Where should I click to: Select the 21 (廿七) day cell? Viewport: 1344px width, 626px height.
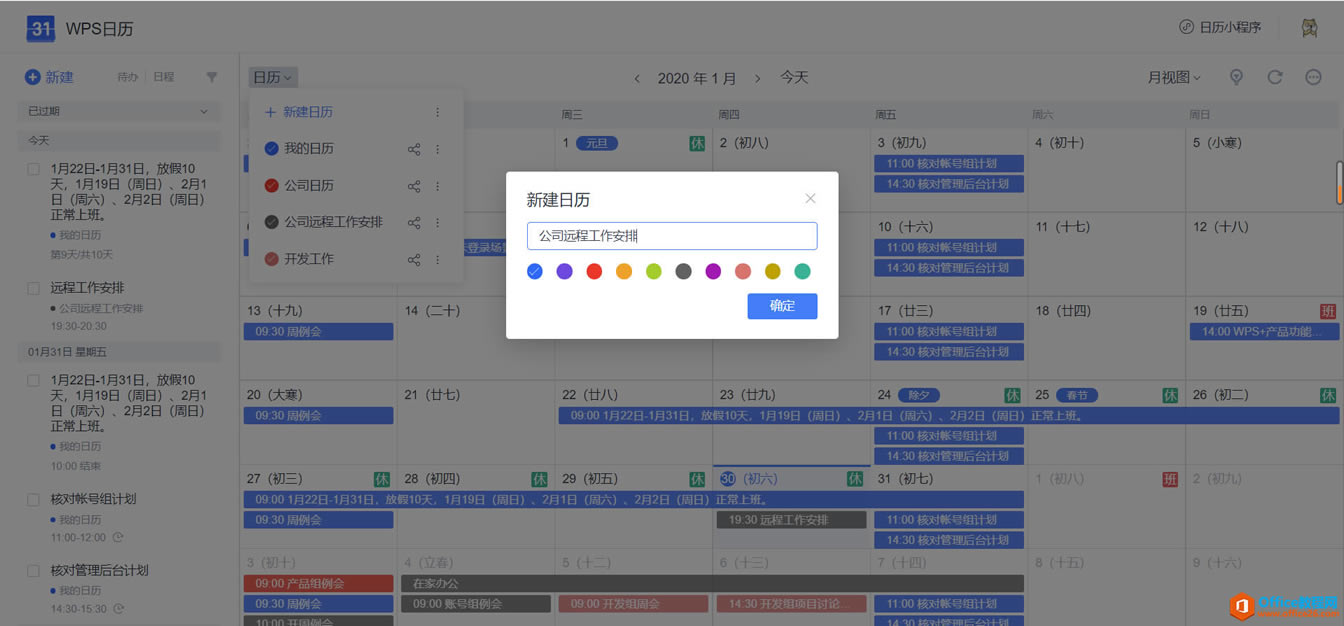[476, 422]
